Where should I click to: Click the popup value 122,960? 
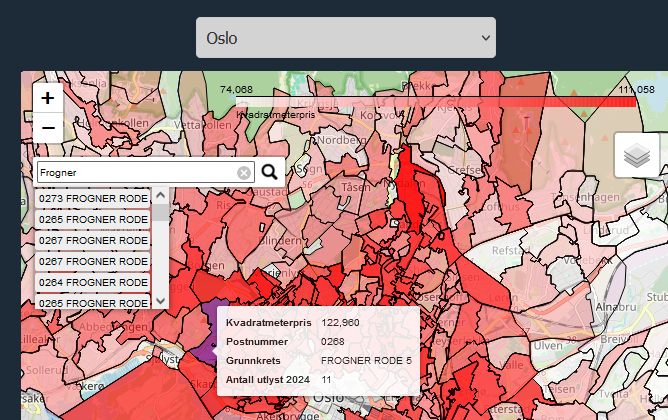pyautogui.click(x=340, y=322)
